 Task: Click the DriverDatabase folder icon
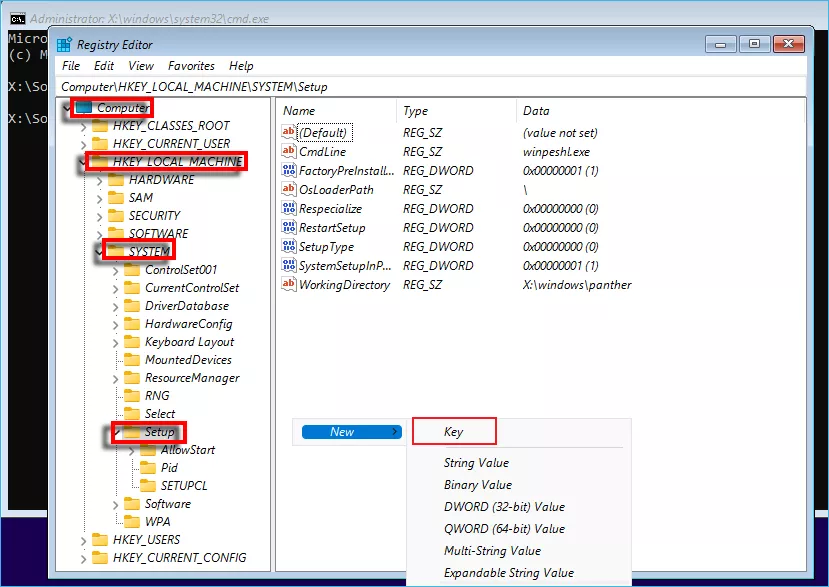[x=132, y=306]
